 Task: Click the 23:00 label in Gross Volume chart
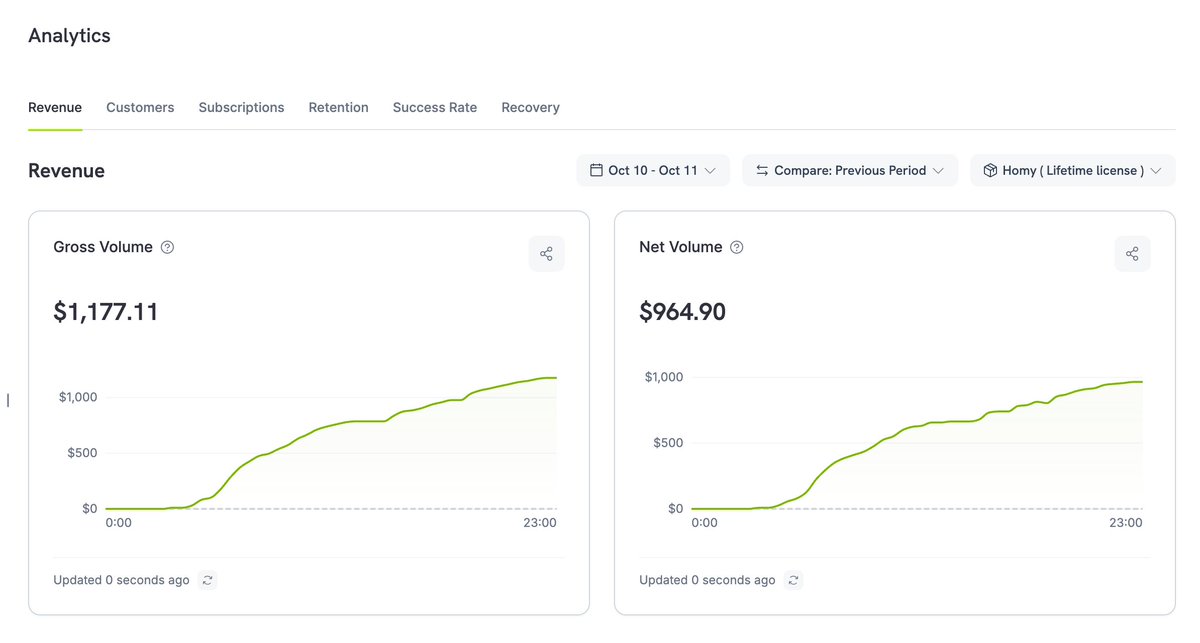pyautogui.click(x=540, y=522)
